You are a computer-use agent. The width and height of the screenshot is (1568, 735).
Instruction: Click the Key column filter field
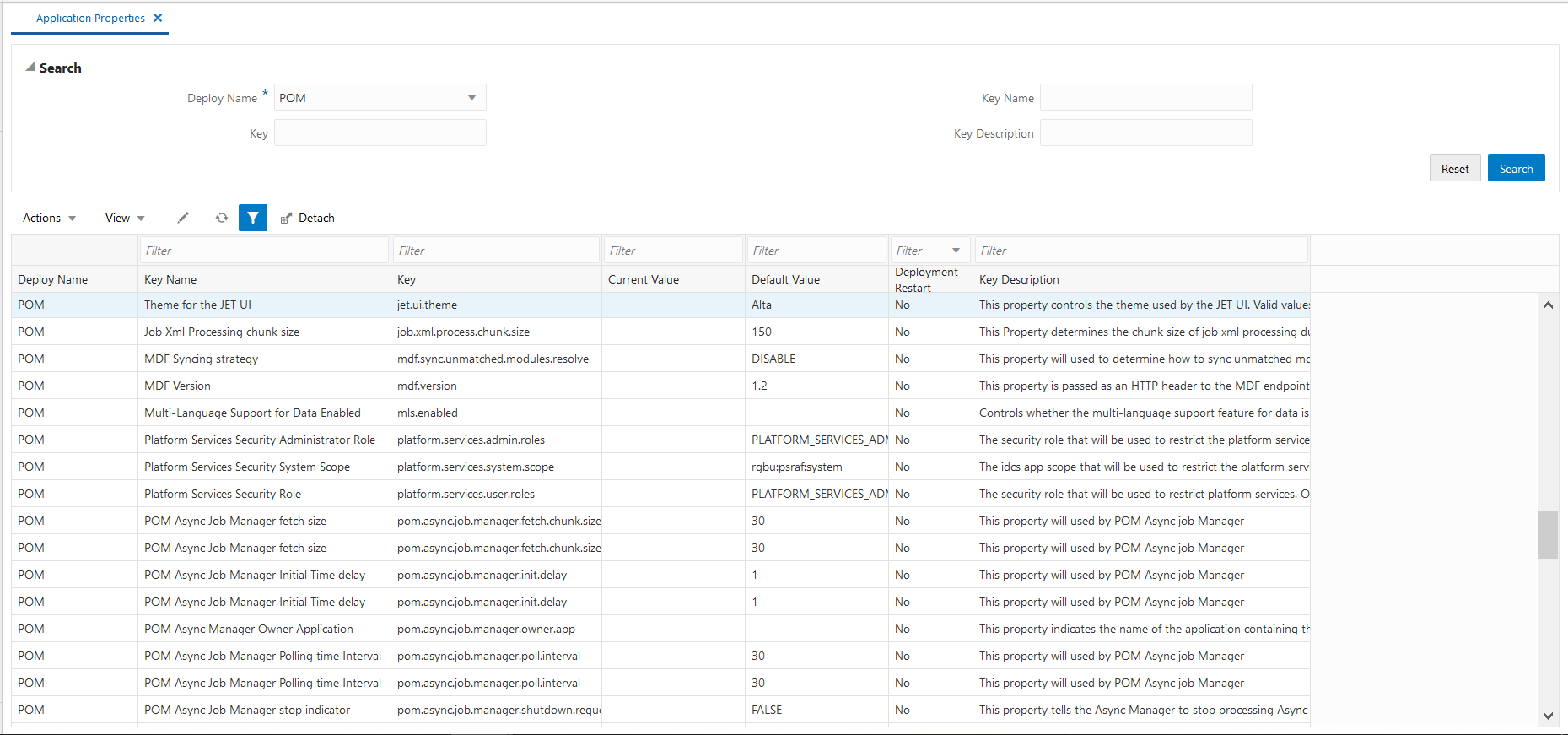pos(496,251)
